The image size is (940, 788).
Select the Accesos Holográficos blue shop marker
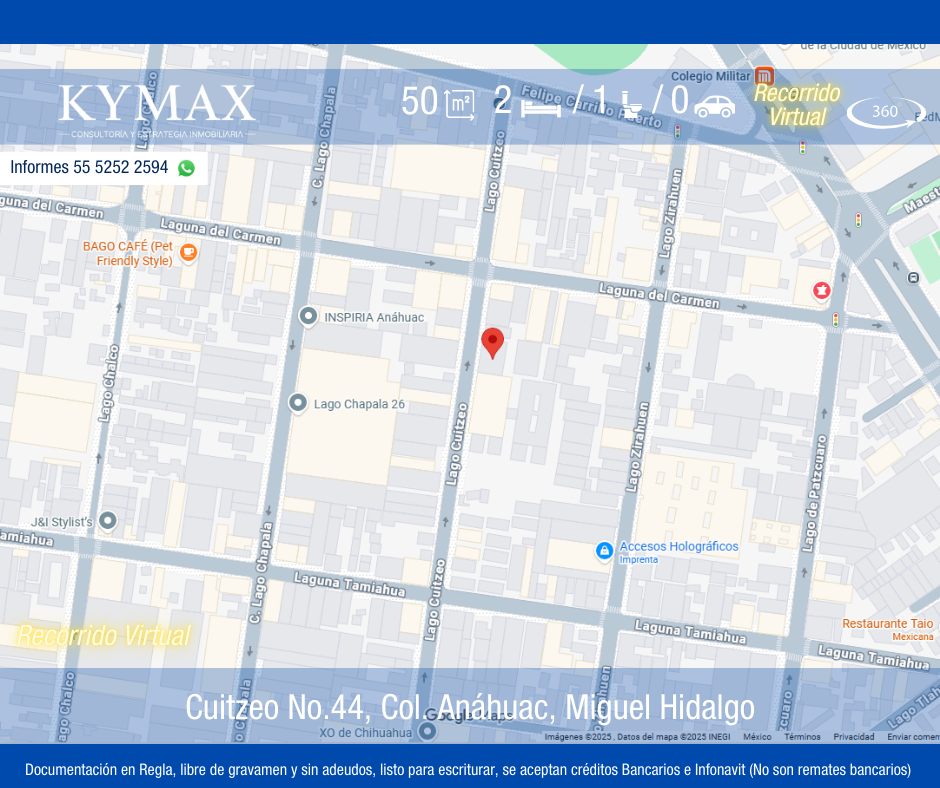[x=604, y=551]
